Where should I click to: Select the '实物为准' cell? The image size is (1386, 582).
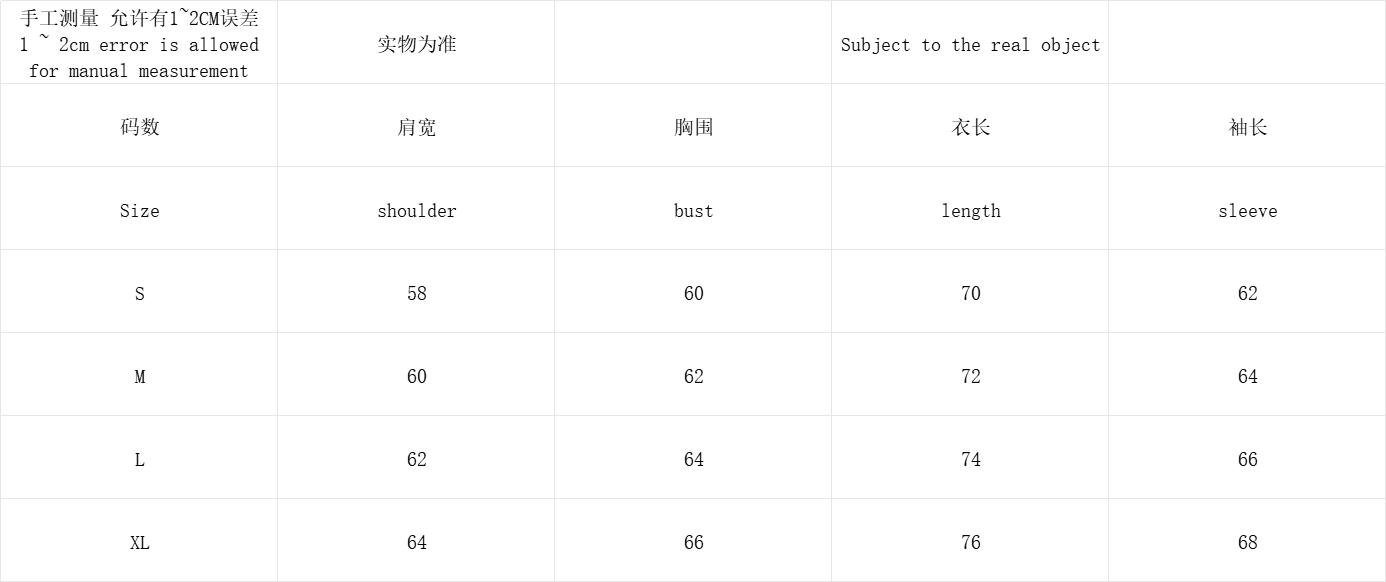[416, 45]
